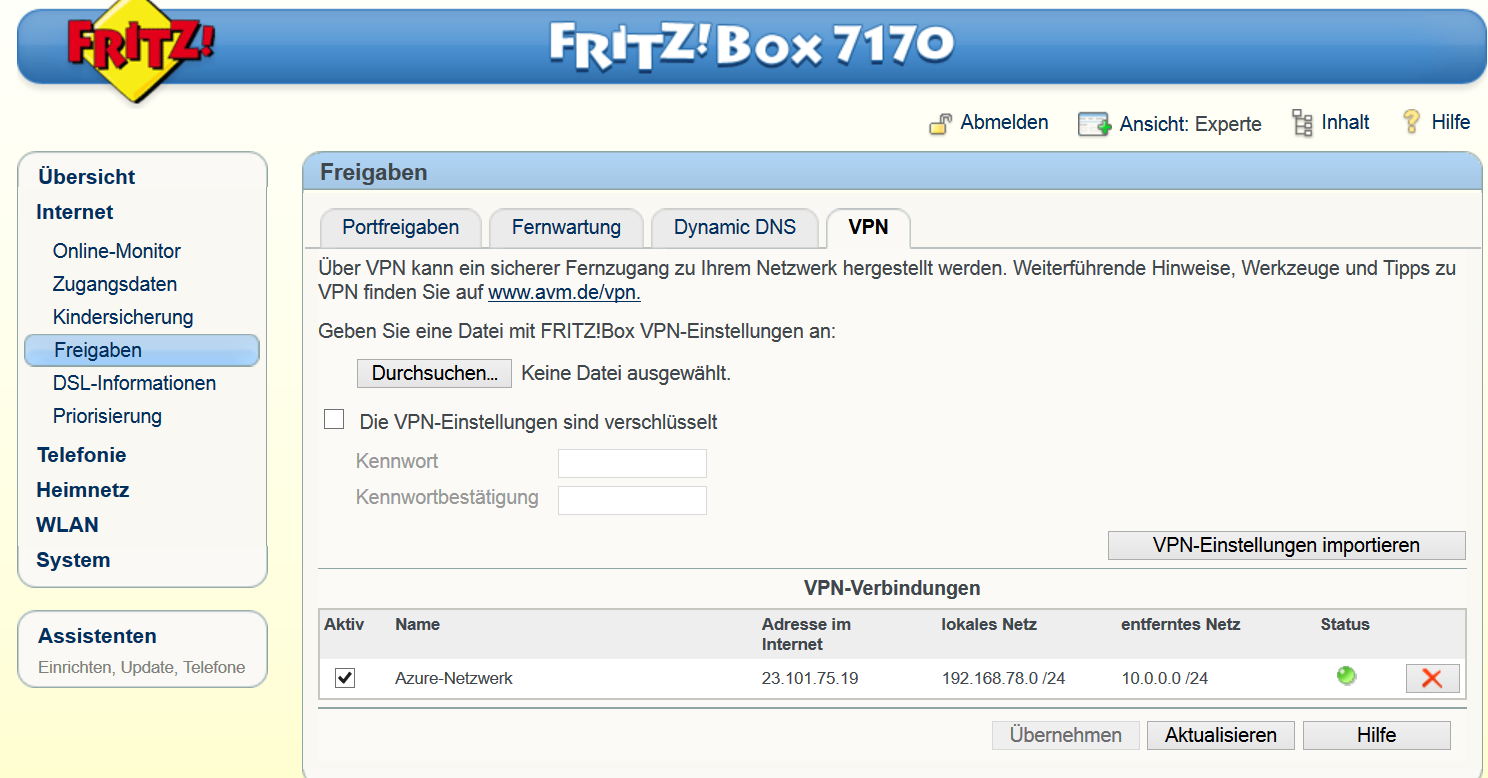Click the lokales Netz column header
Image resolution: width=1488 pixels, height=778 pixels.
click(989, 624)
